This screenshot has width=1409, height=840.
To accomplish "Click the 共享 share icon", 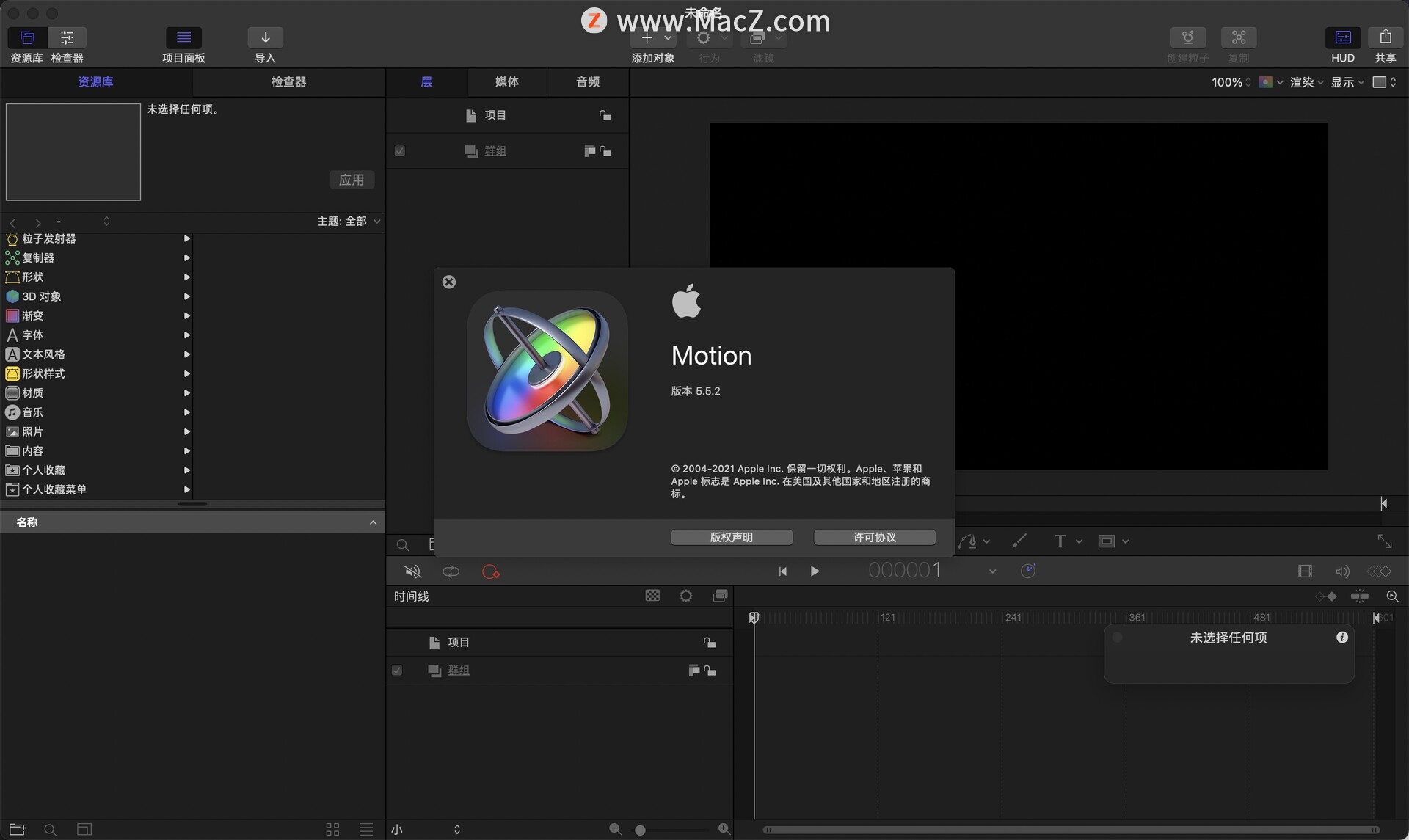I will pos(1386,37).
